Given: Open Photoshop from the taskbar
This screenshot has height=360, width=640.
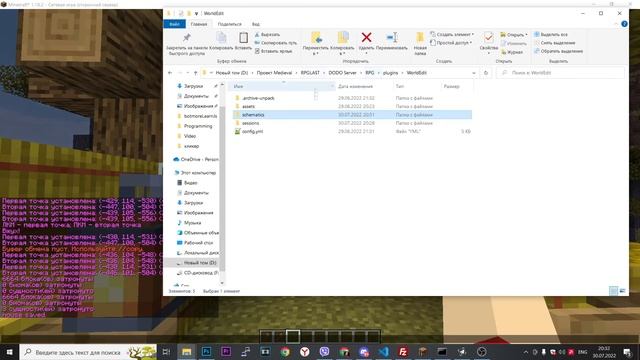Looking at the screenshot, I should click(x=206, y=352).
